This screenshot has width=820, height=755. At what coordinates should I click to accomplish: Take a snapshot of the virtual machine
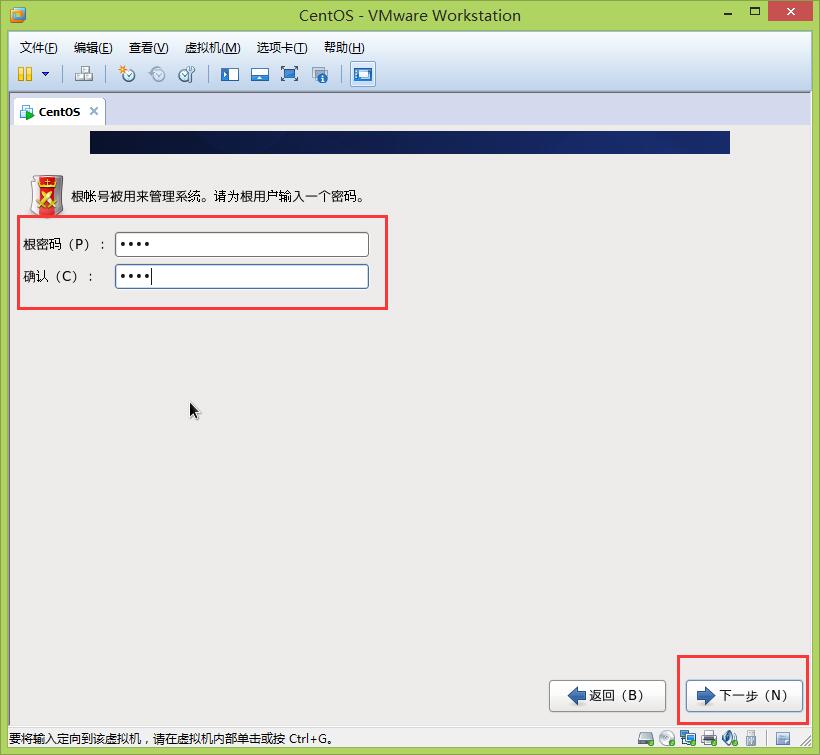point(127,73)
